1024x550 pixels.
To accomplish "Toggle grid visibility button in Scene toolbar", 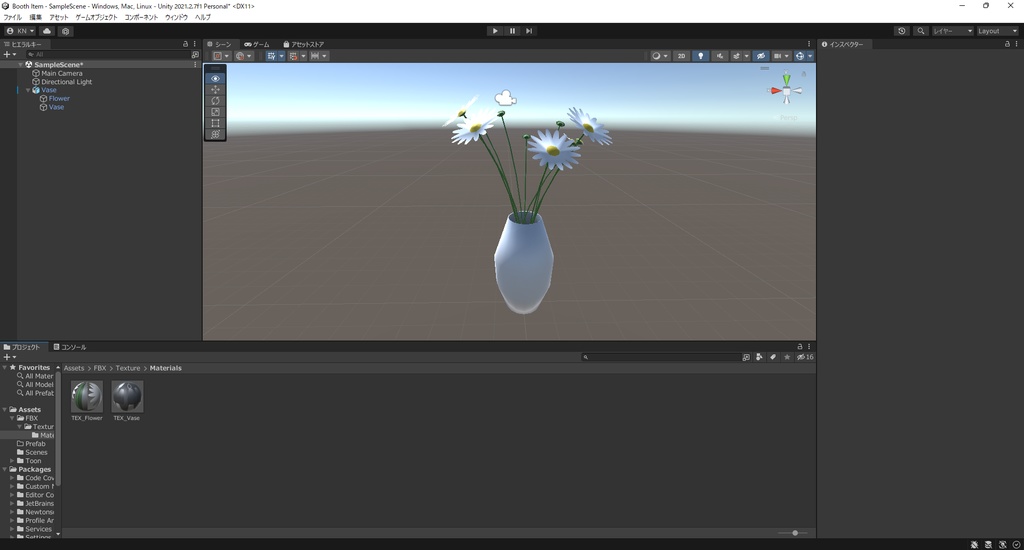I will 271,56.
